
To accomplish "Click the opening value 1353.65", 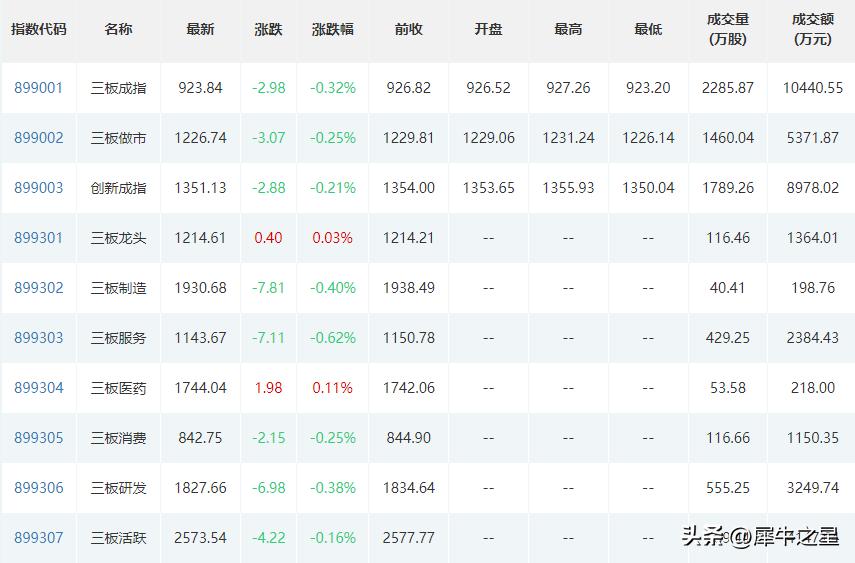I will (488, 188).
